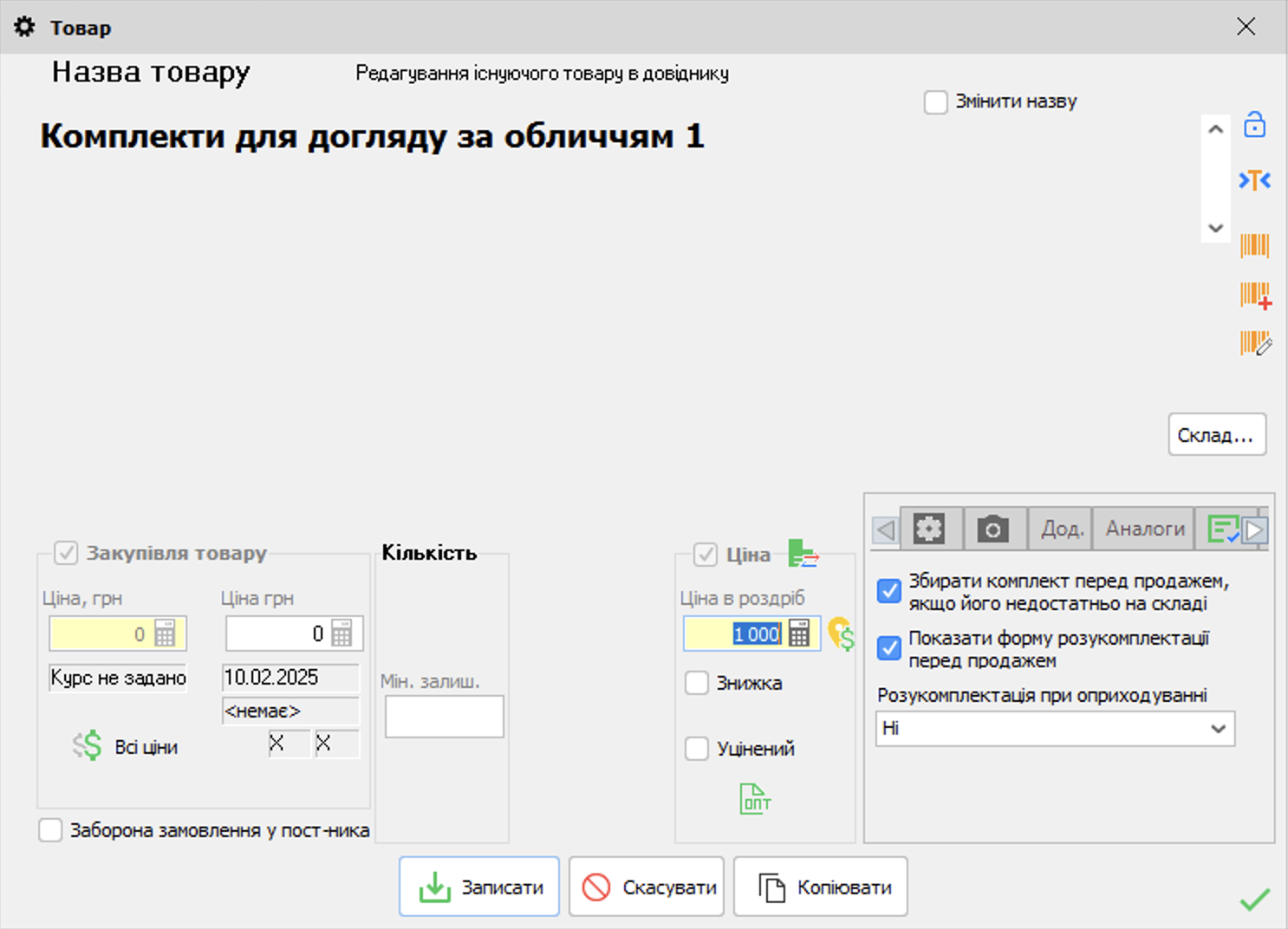Click inside the 'Мін. залиш.' input field
Image resolution: width=1288 pixels, height=929 pixels.
click(x=444, y=717)
